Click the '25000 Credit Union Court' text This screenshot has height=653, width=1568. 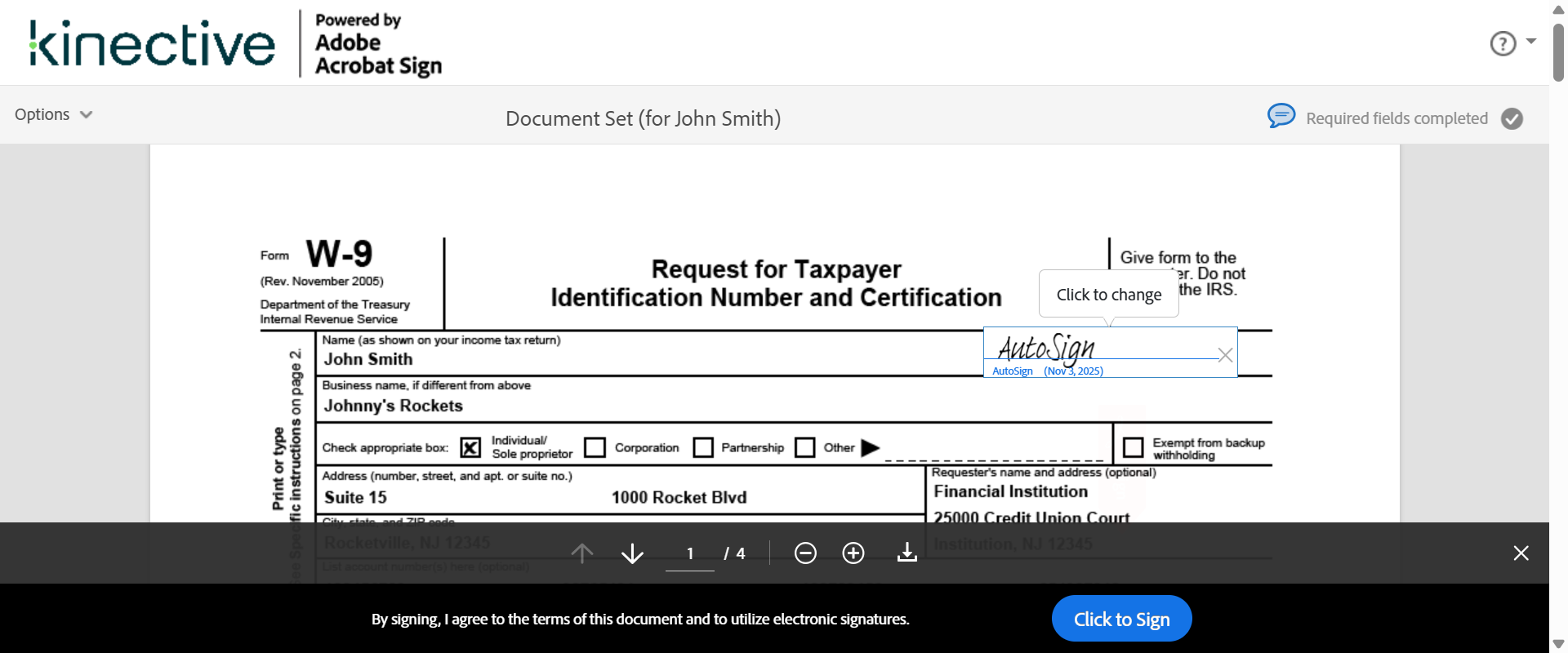pos(1031,518)
